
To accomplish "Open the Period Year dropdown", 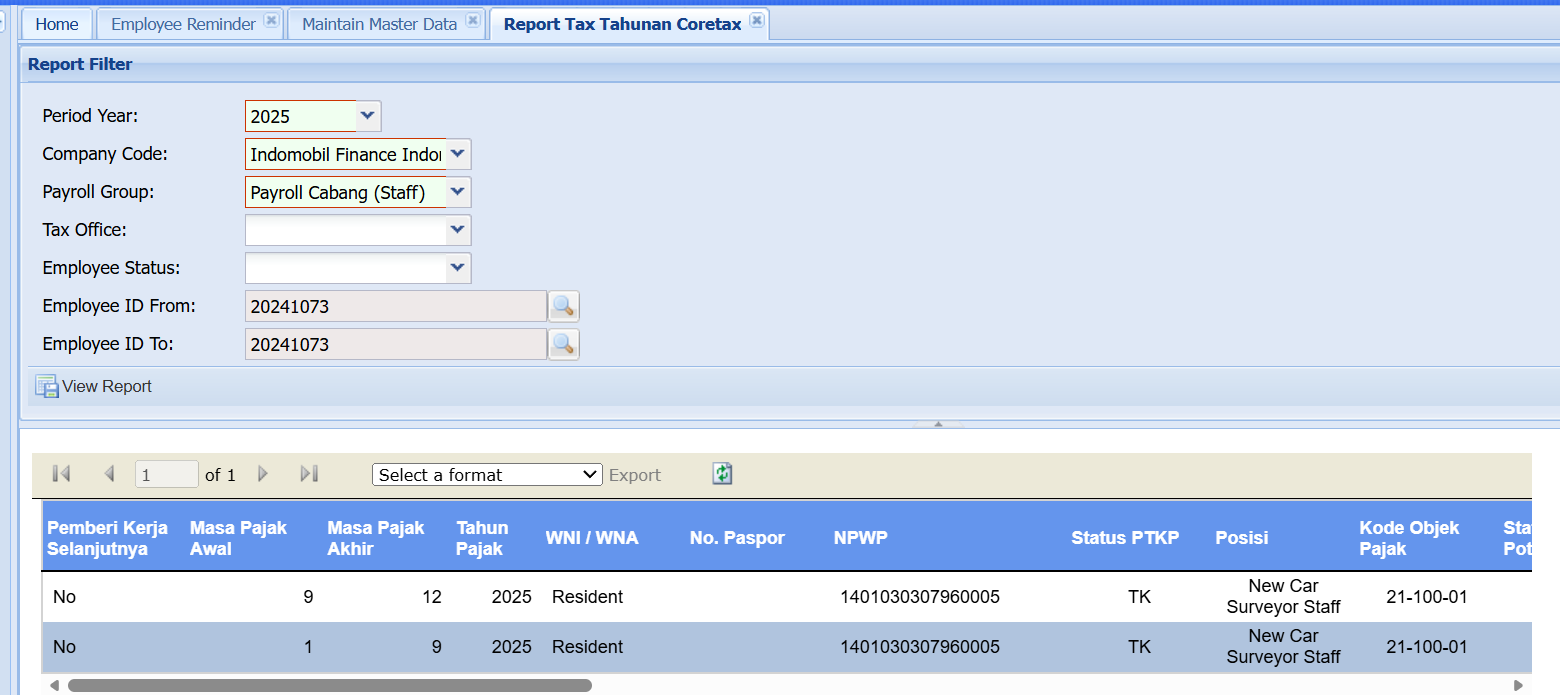I will 368,116.
